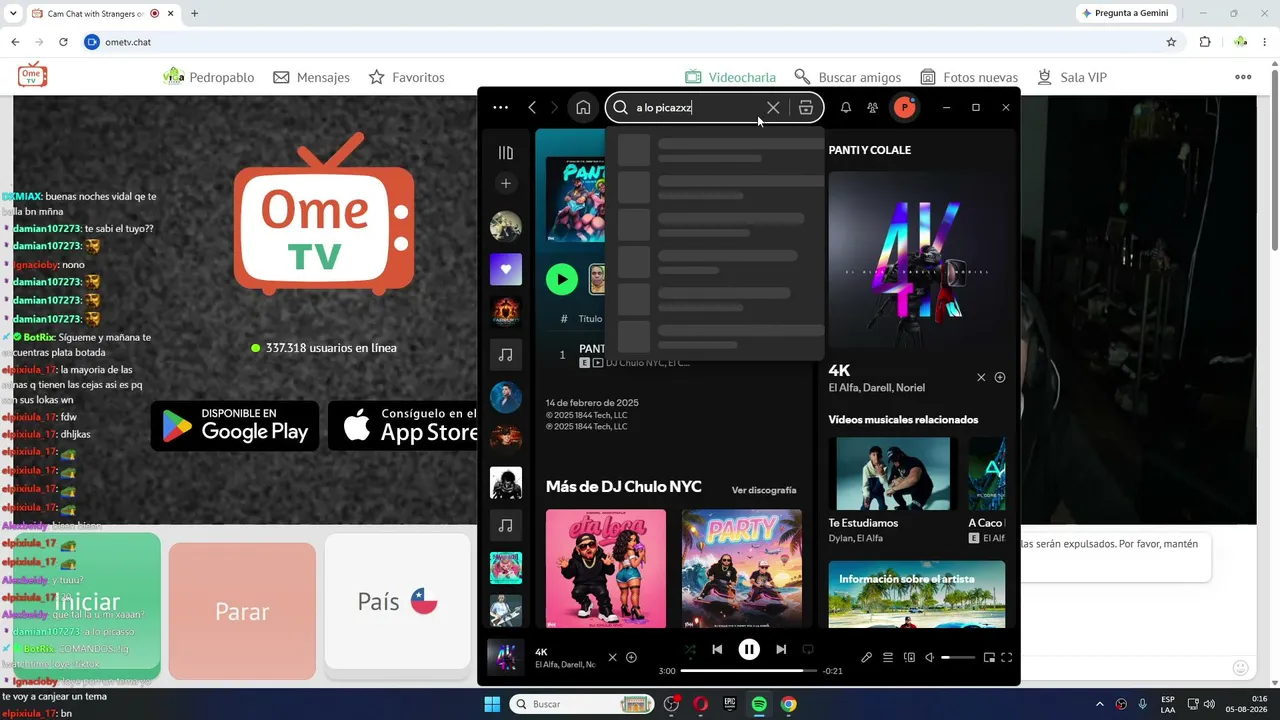Open the Videocharla tab on OmeTV
The width and height of the screenshot is (1280, 720).
click(730, 77)
